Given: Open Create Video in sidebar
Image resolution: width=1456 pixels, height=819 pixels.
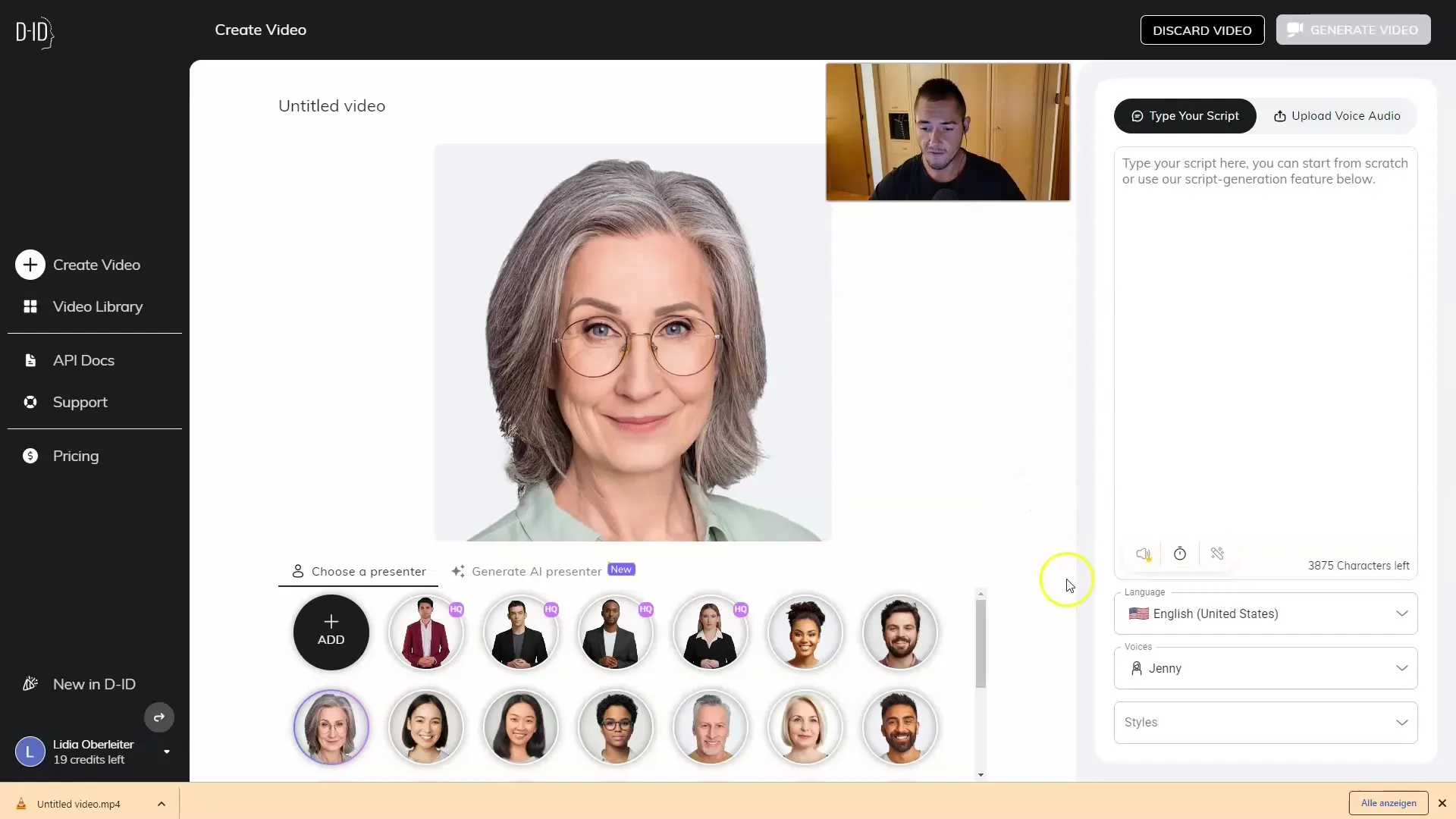Looking at the screenshot, I should tap(96, 265).
